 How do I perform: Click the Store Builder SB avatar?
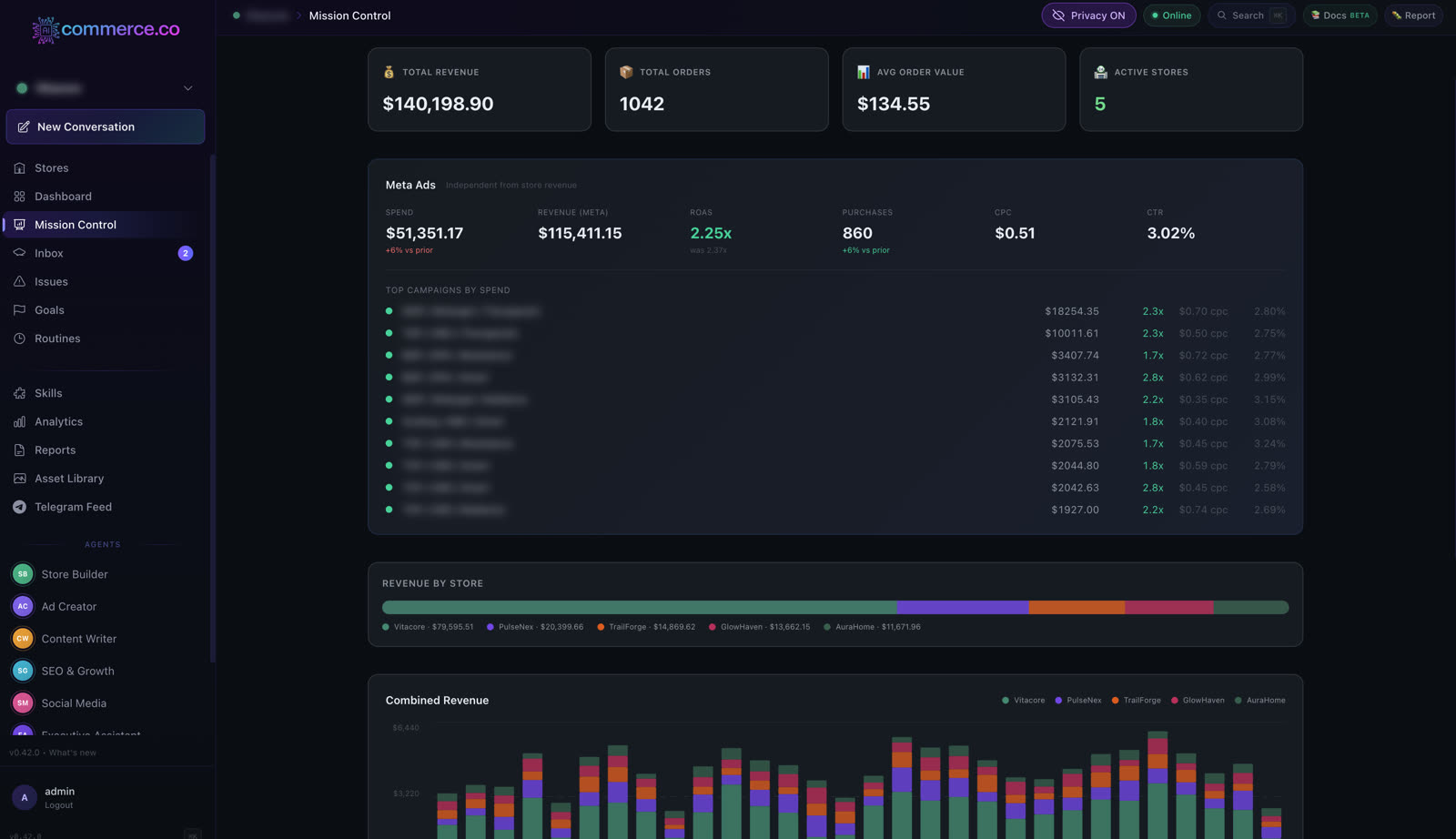pos(23,574)
